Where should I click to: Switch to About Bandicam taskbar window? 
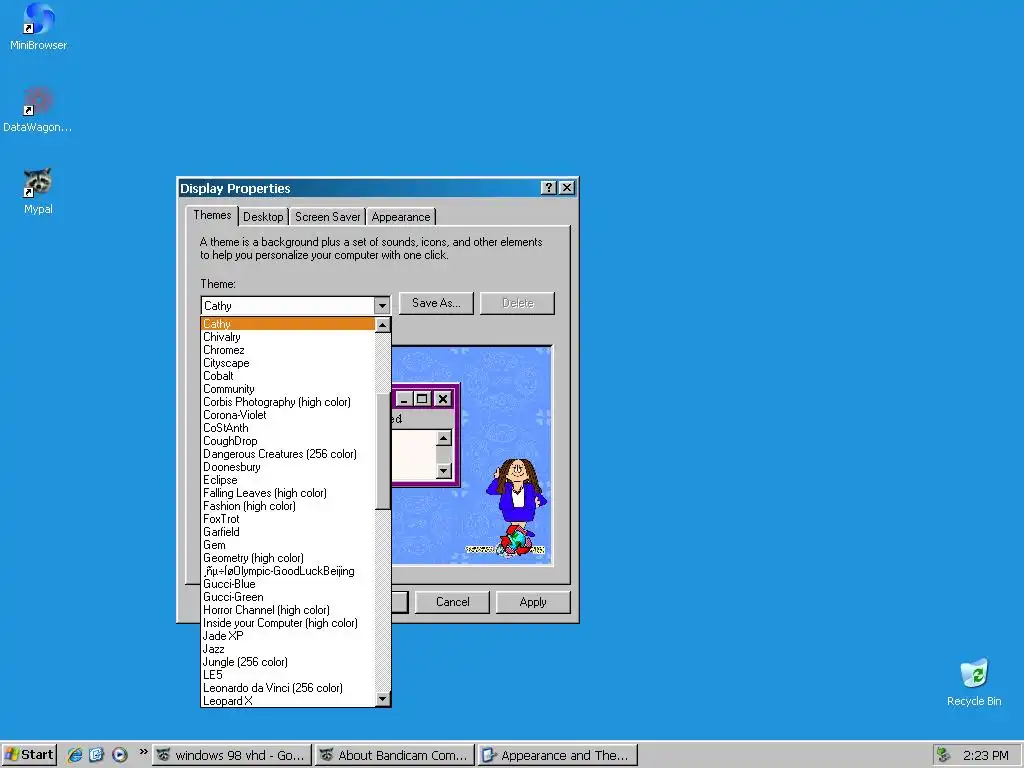point(395,756)
